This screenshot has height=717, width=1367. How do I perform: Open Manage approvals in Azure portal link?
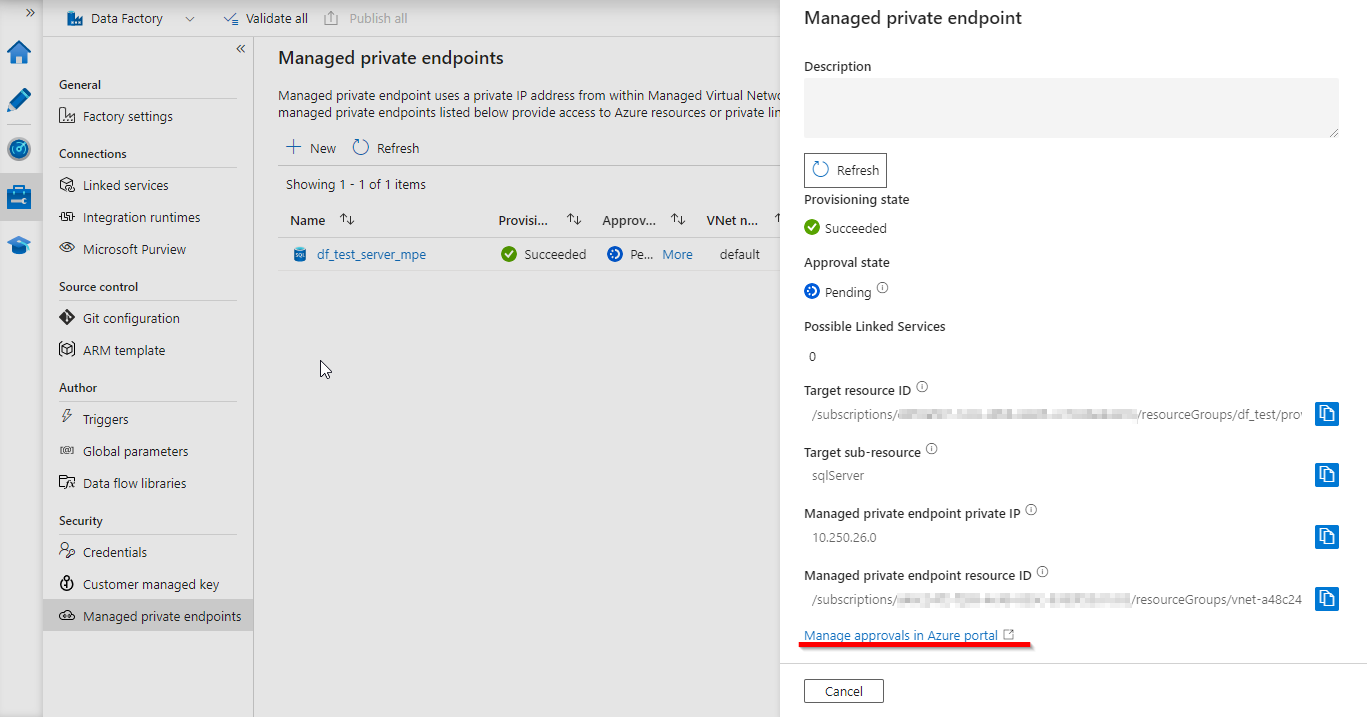tap(908, 635)
